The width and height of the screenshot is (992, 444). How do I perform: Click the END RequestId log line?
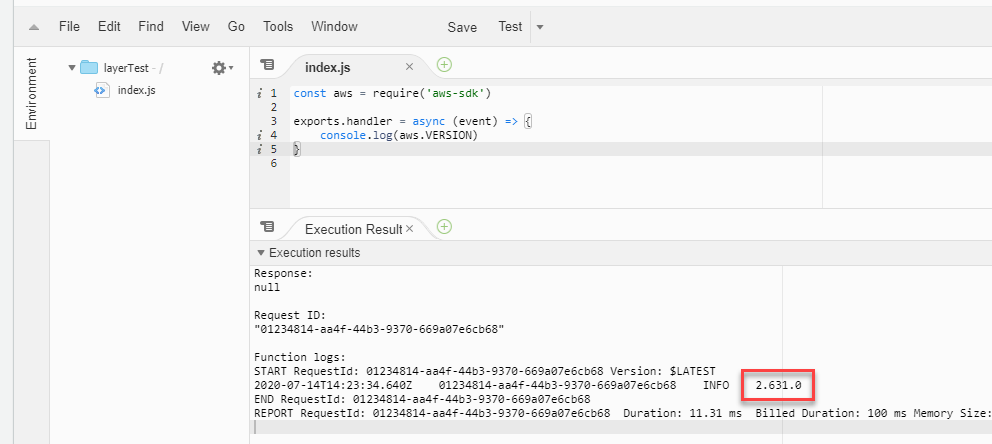tap(422, 399)
